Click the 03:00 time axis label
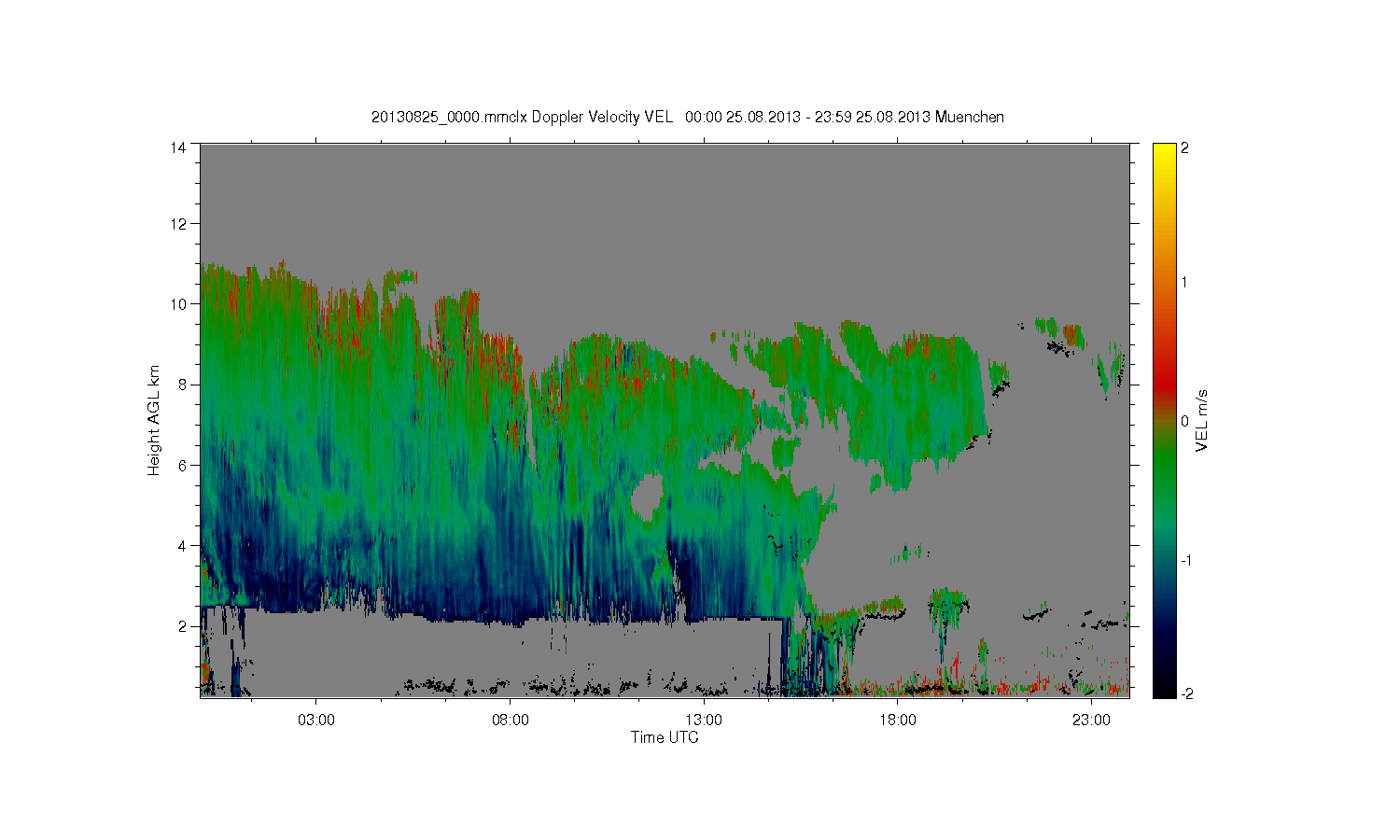This screenshot has height=840, width=1400. (315, 721)
